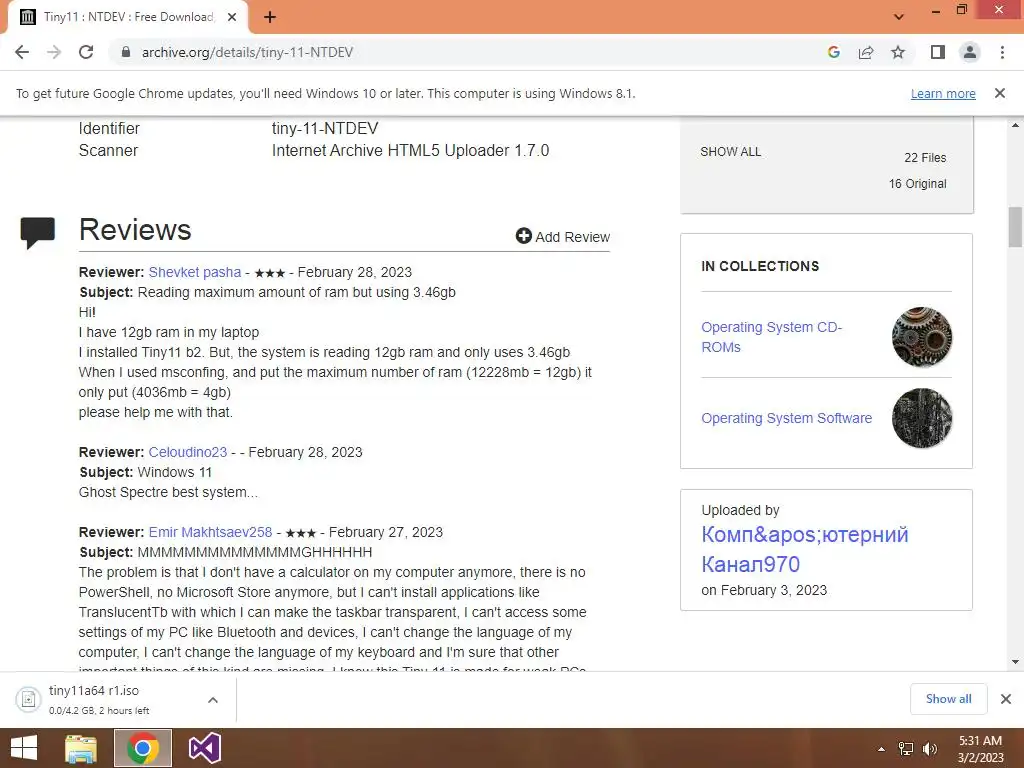Click page scrollbar up arrow
This screenshot has width=1024, height=768.
coord(1015,125)
